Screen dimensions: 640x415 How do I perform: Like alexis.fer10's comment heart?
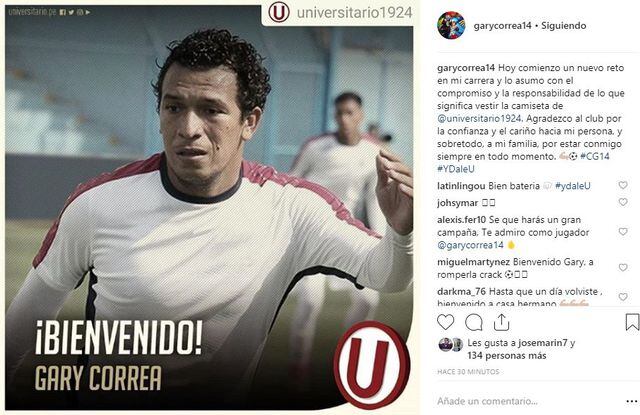(x=623, y=231)
